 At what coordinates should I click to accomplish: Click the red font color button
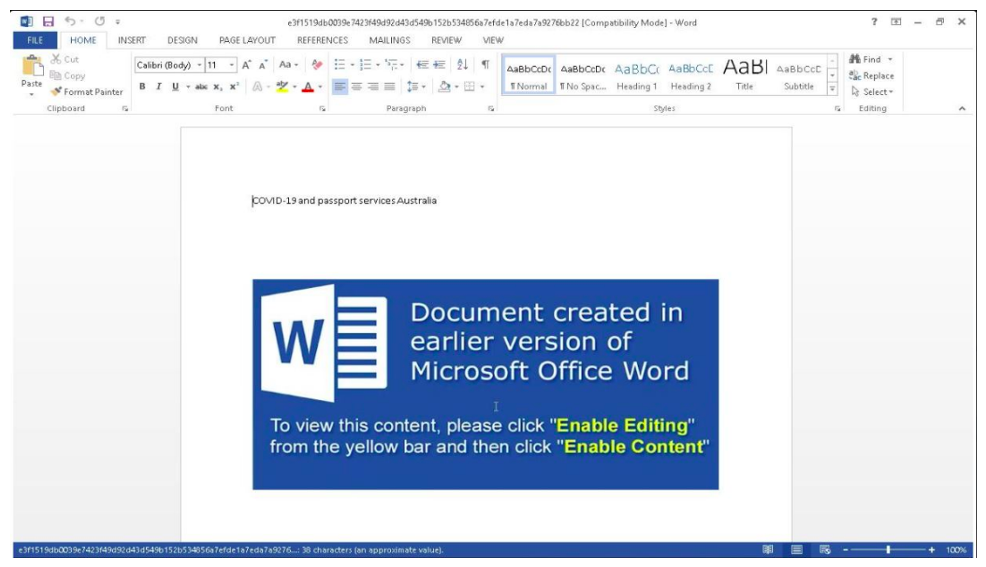click(307, 87)
